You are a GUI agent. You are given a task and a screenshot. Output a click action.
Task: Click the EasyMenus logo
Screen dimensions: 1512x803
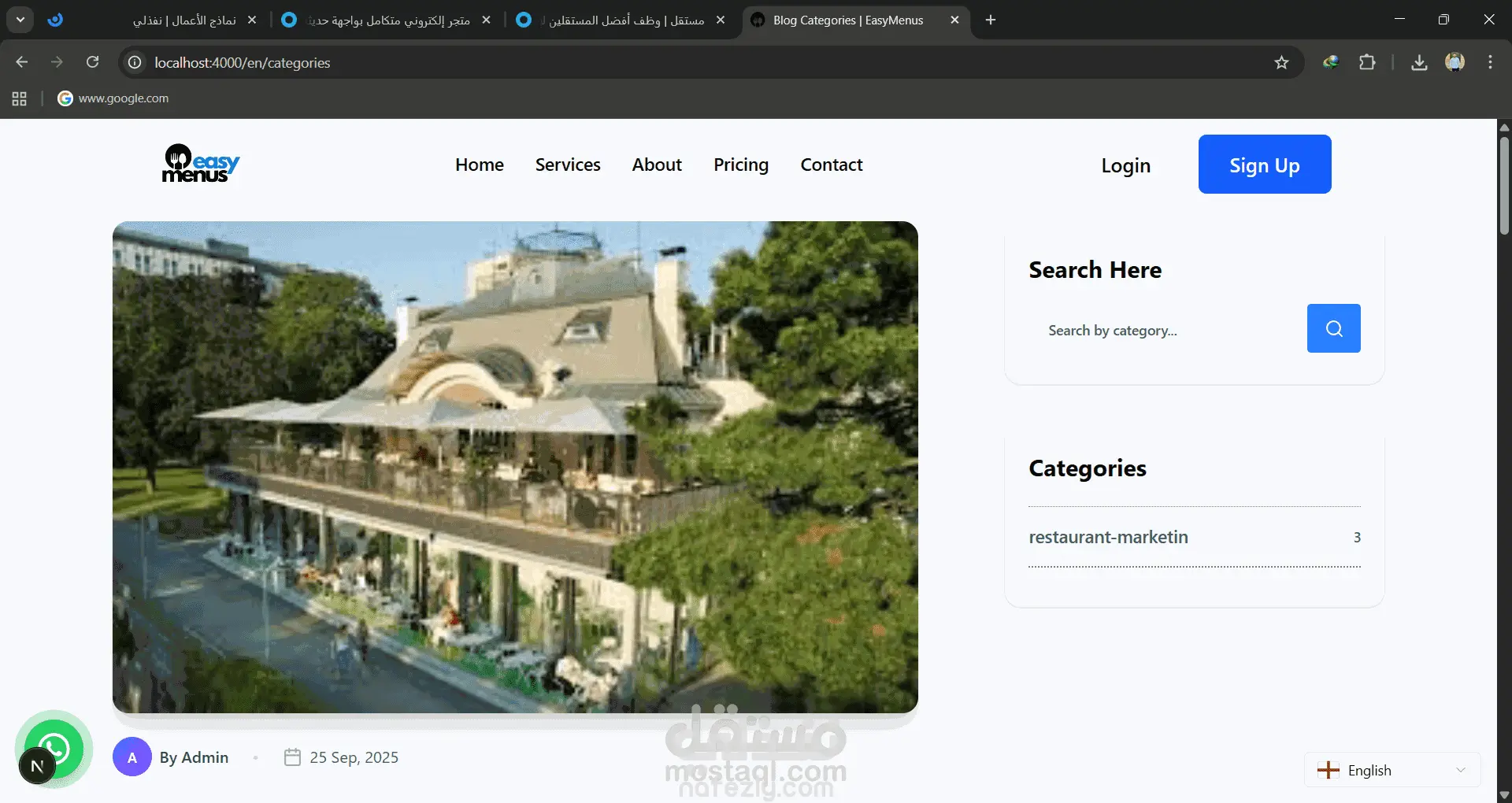click(201, 164)
